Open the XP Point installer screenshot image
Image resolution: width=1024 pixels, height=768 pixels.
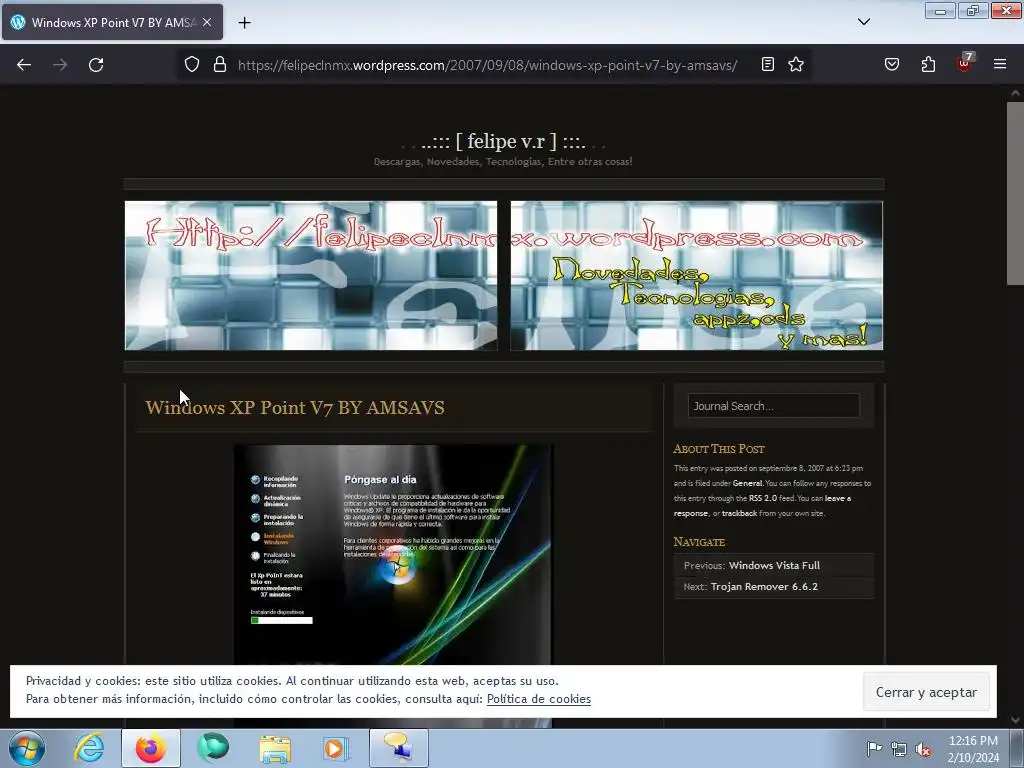(x=393, y=555)
